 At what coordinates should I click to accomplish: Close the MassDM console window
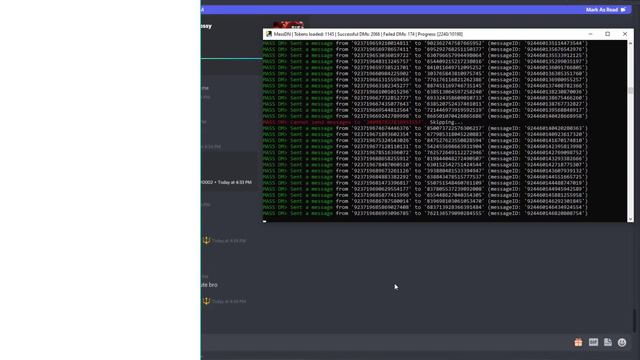pos(625,34)
